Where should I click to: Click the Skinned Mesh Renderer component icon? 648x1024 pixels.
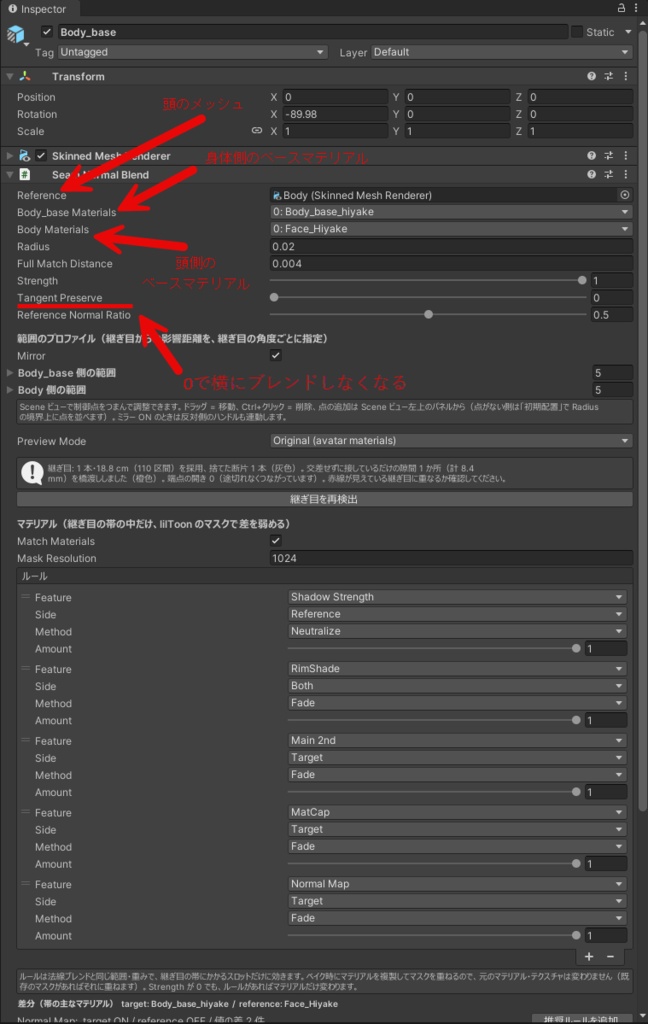25,155
